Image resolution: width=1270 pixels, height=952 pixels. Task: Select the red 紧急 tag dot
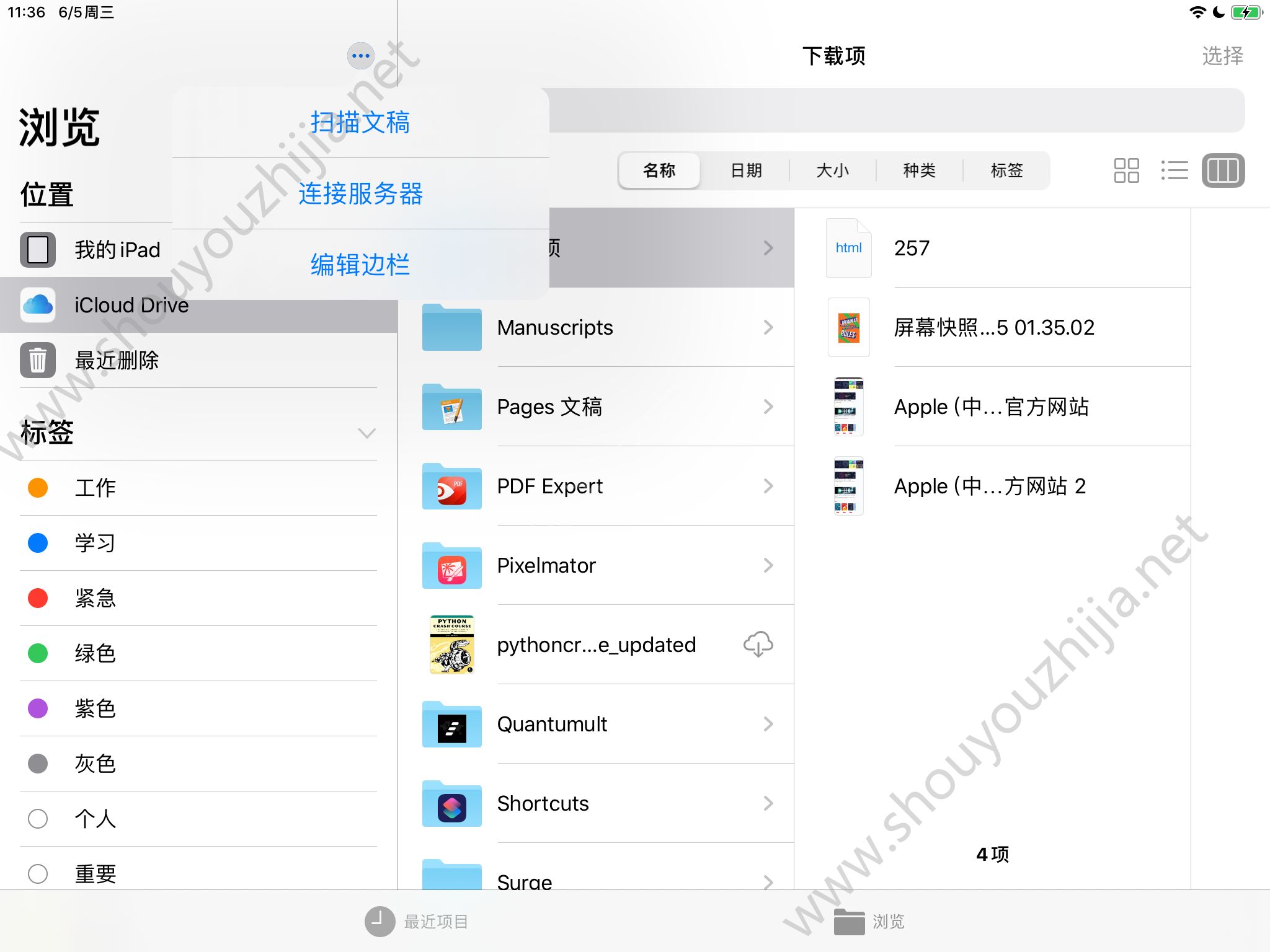point(38,598)
